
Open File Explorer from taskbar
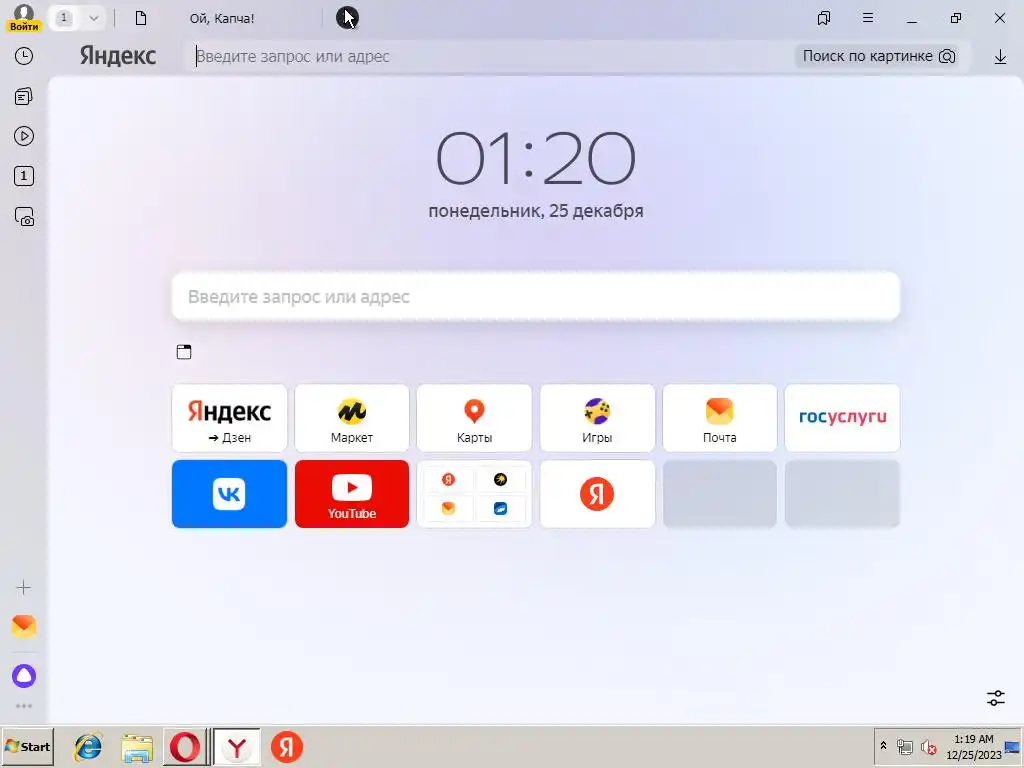point(137,747)
